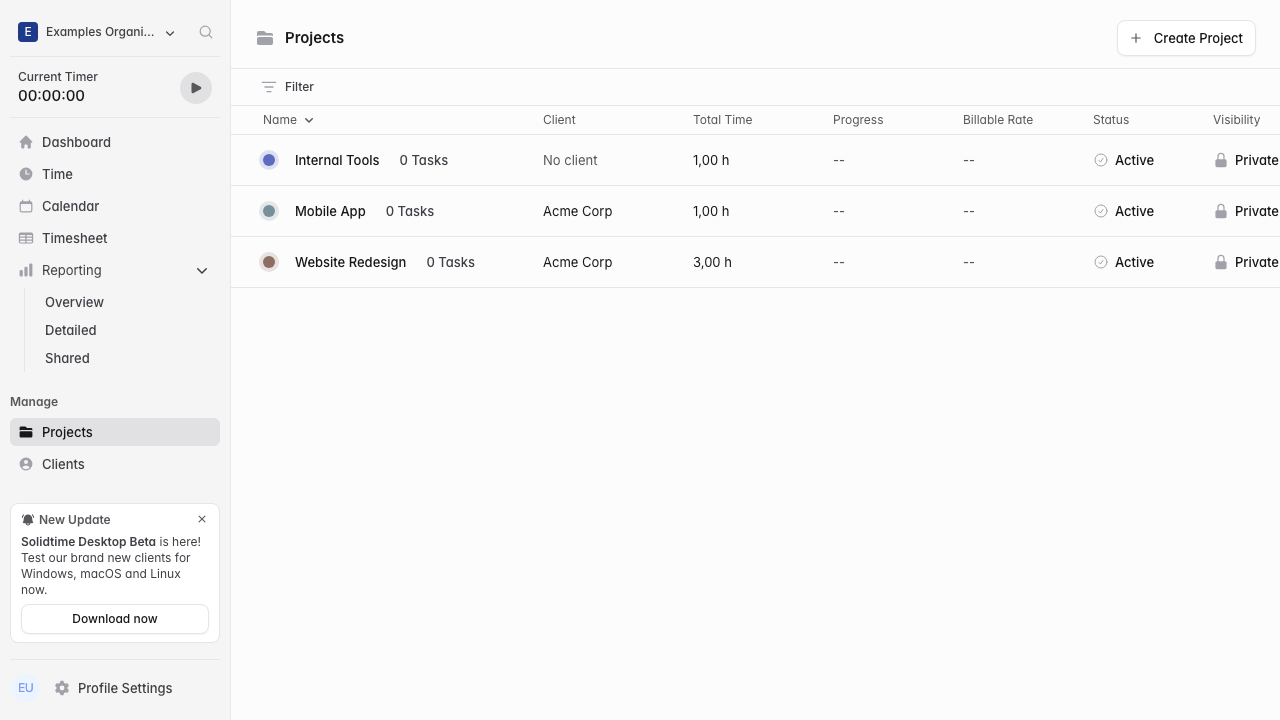Click the Timesheet table icon

pyautogui.click(x=26, y=238)
